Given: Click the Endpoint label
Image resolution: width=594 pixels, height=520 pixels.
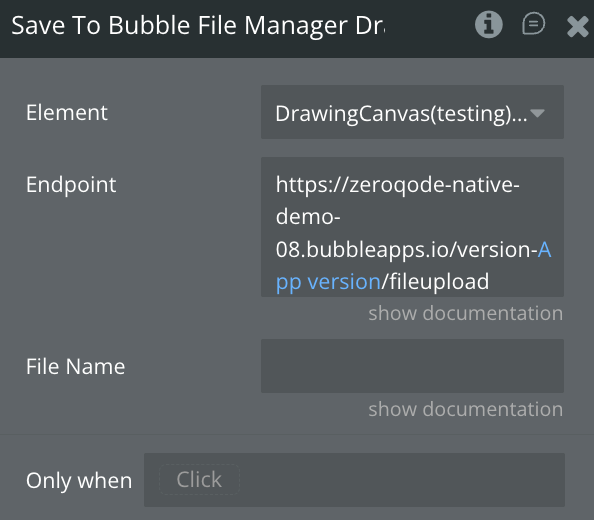Looking at the screenshot, I should 71,185.
